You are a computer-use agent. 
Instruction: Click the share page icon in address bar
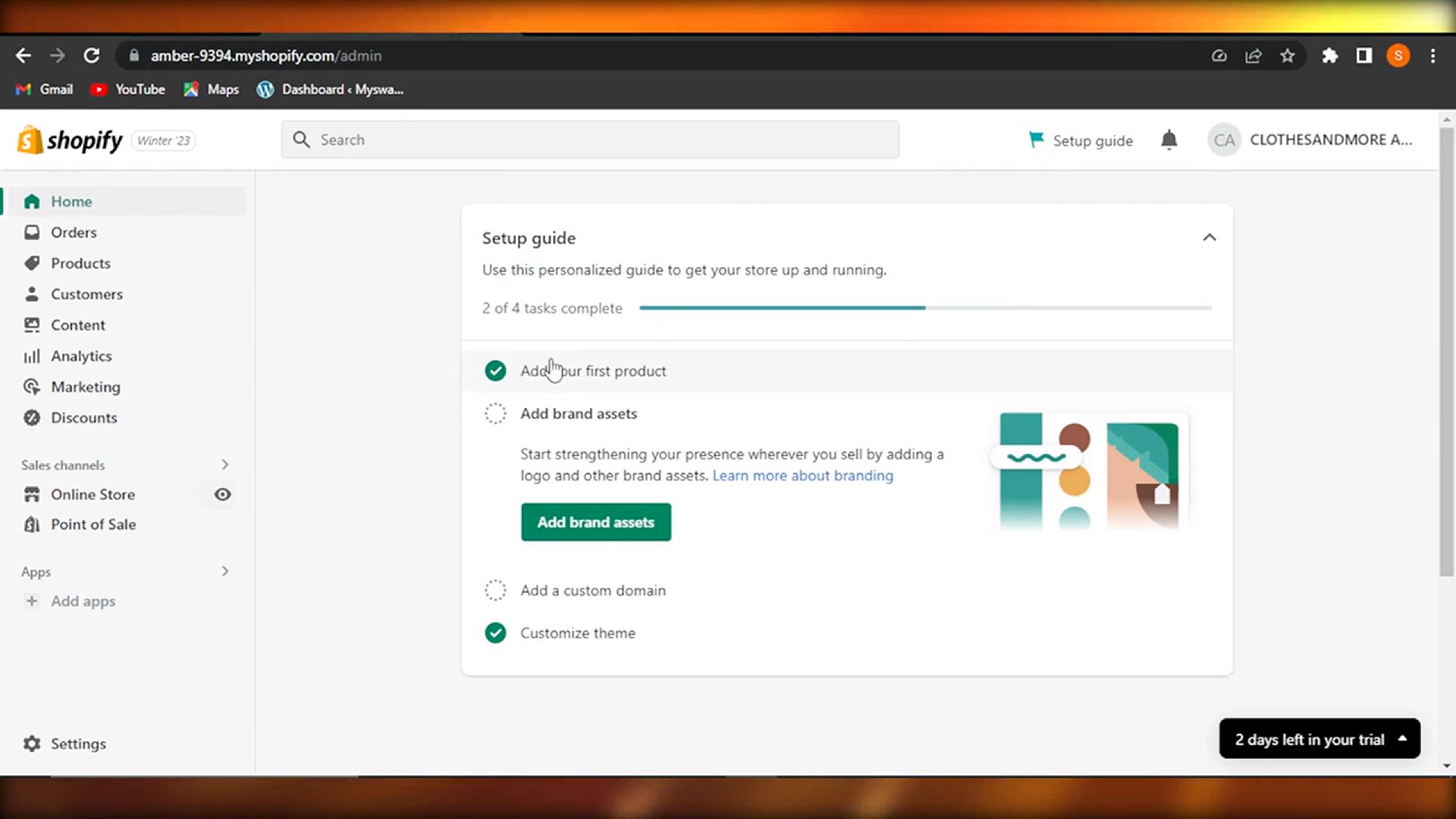pyautogui.click(x=1254, y=55)
